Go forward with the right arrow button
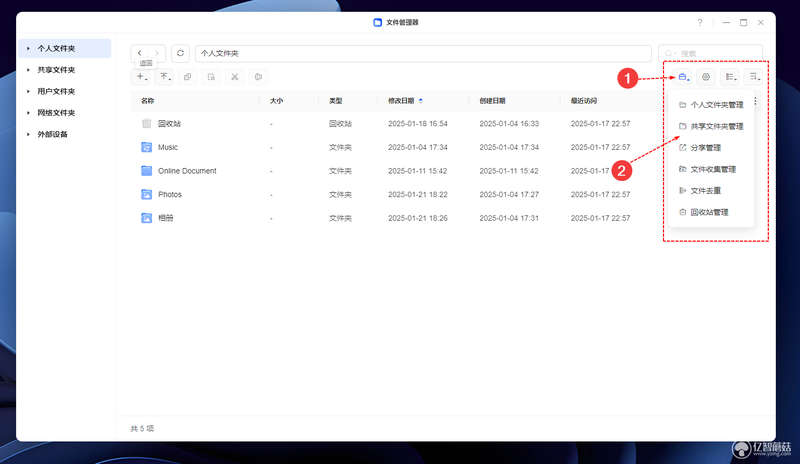The width and height of the screenshot is (800, 464). 157,53
